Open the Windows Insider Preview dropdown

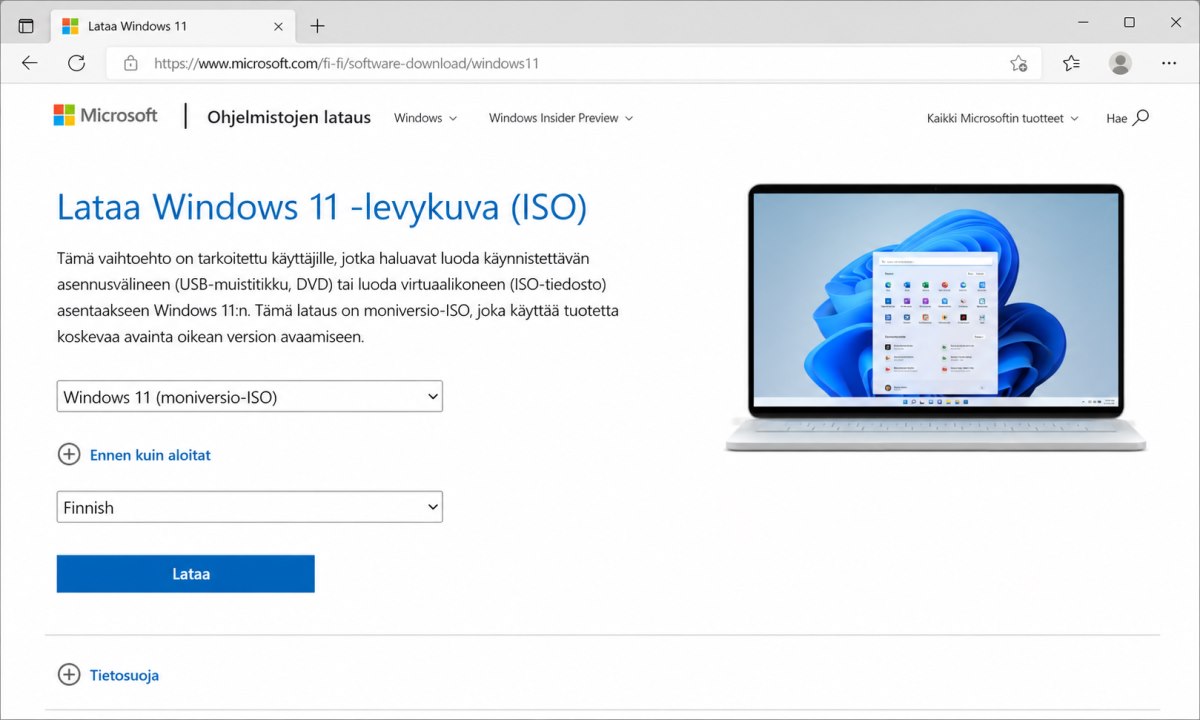[560, 118]
